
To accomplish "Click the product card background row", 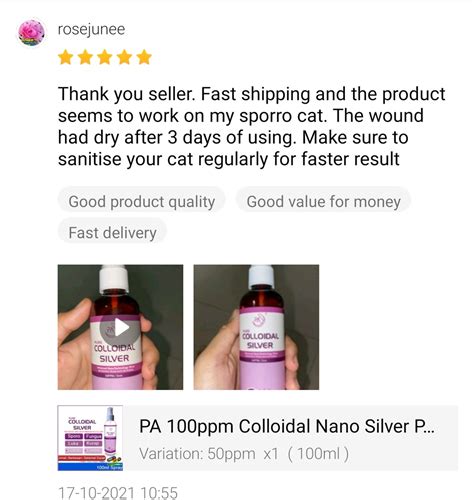I will click(258, 438).
